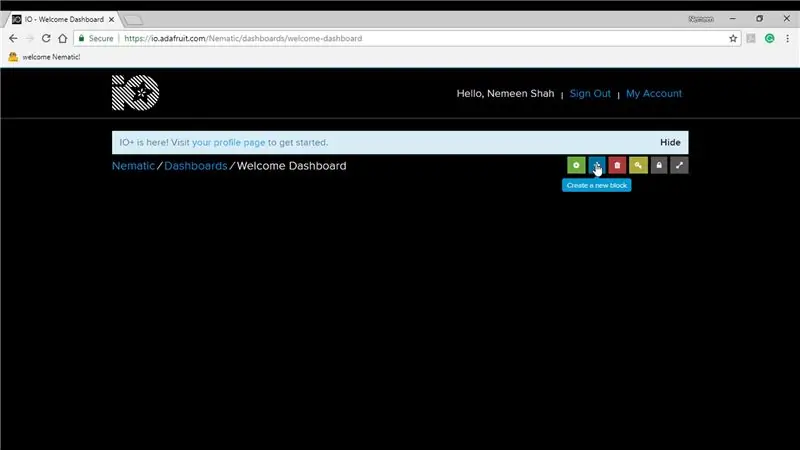Reload the page
Screen dimensions: 800x450
46,38
